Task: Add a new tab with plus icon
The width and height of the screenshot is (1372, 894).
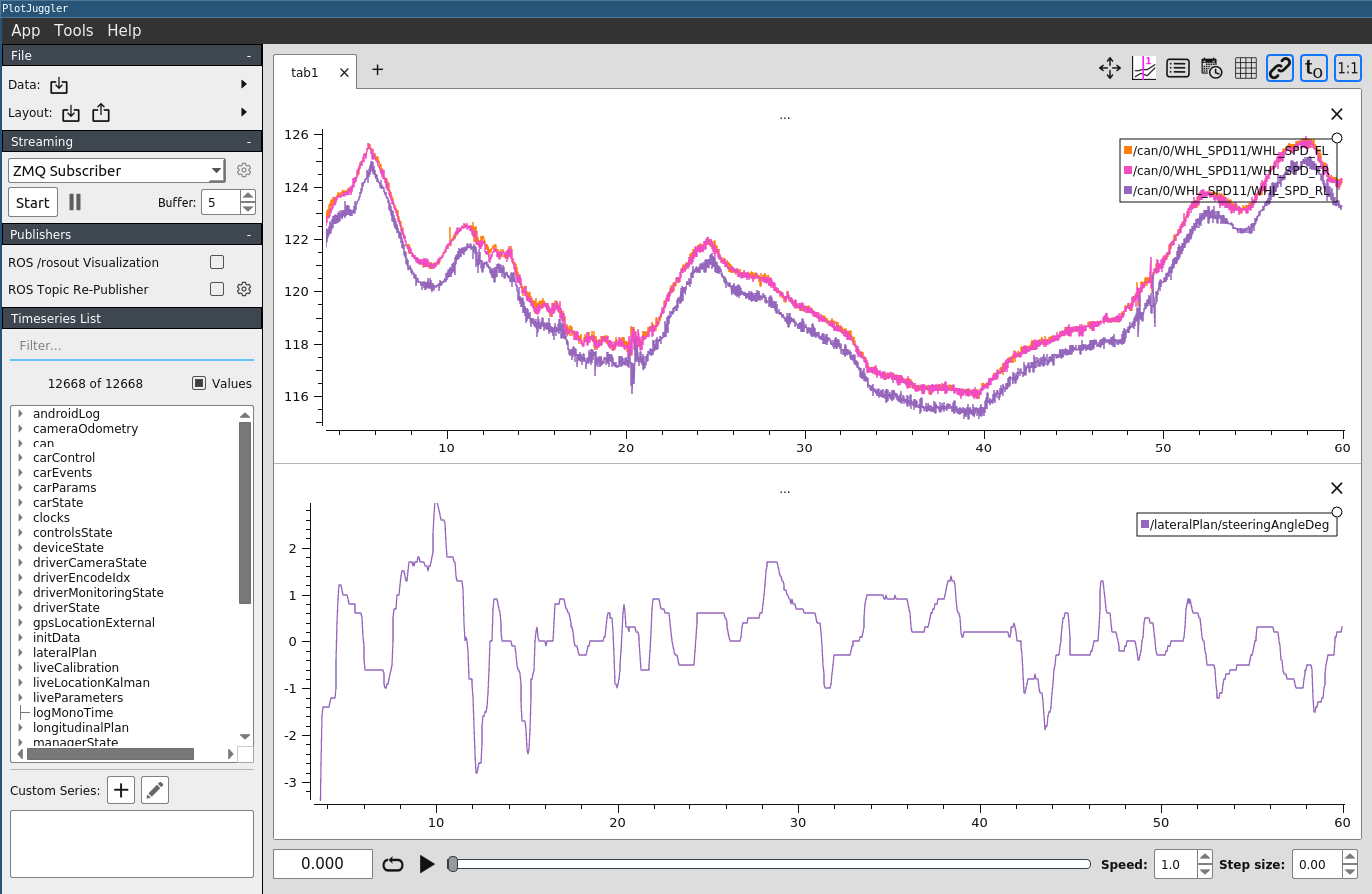Action: (x=377, y=70)
